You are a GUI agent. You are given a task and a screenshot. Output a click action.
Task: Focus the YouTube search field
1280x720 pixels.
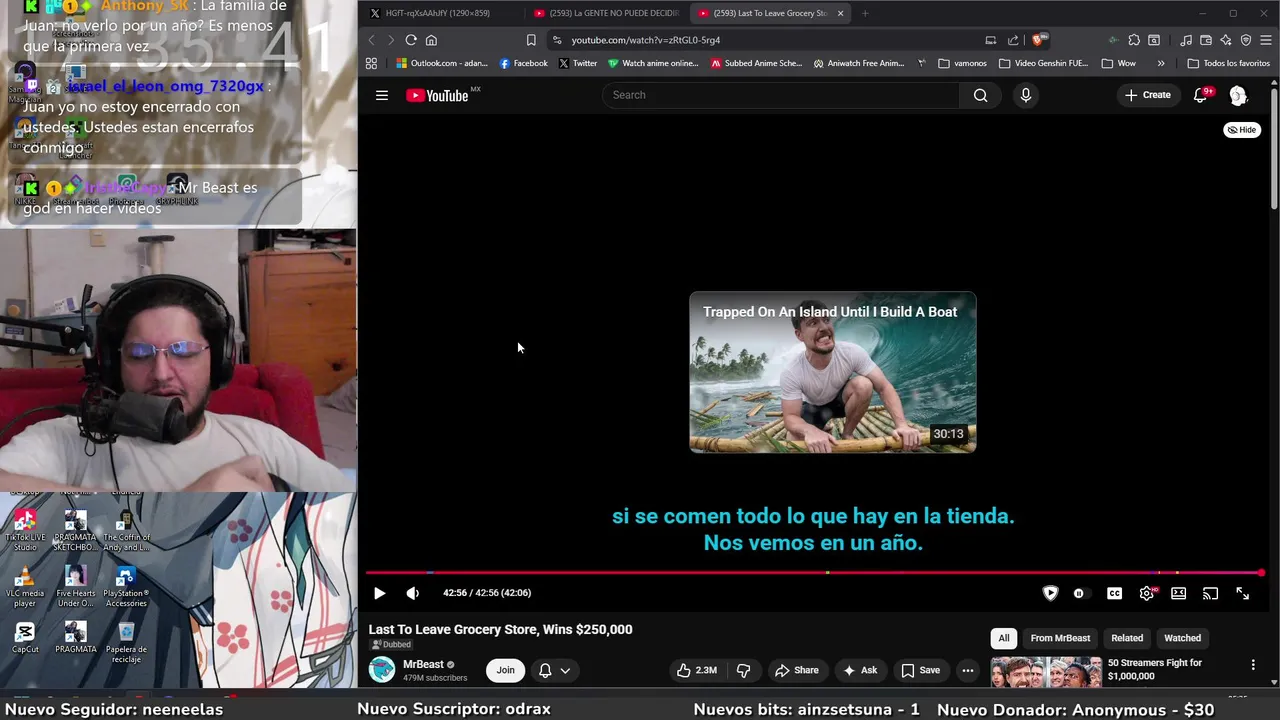781,95
